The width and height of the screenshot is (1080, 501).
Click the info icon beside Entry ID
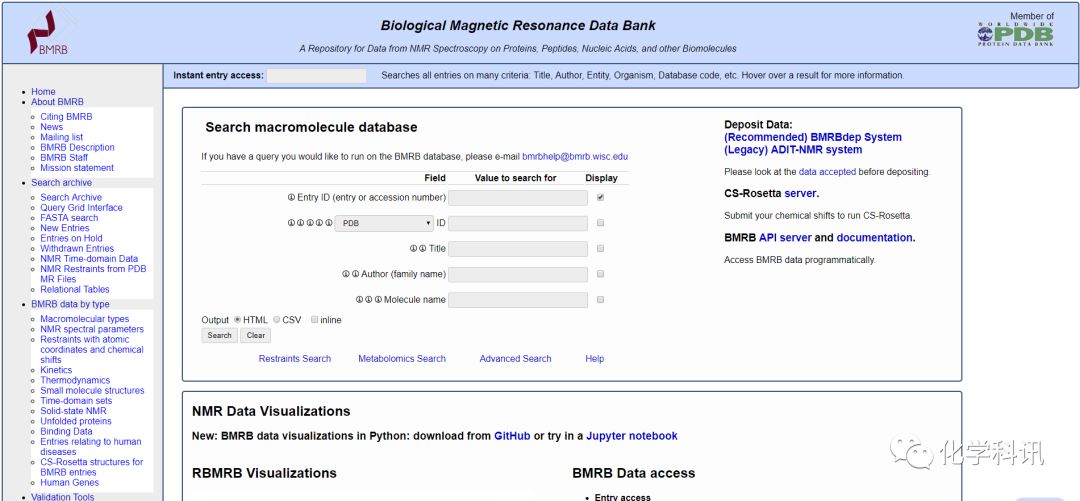[291, 198]
